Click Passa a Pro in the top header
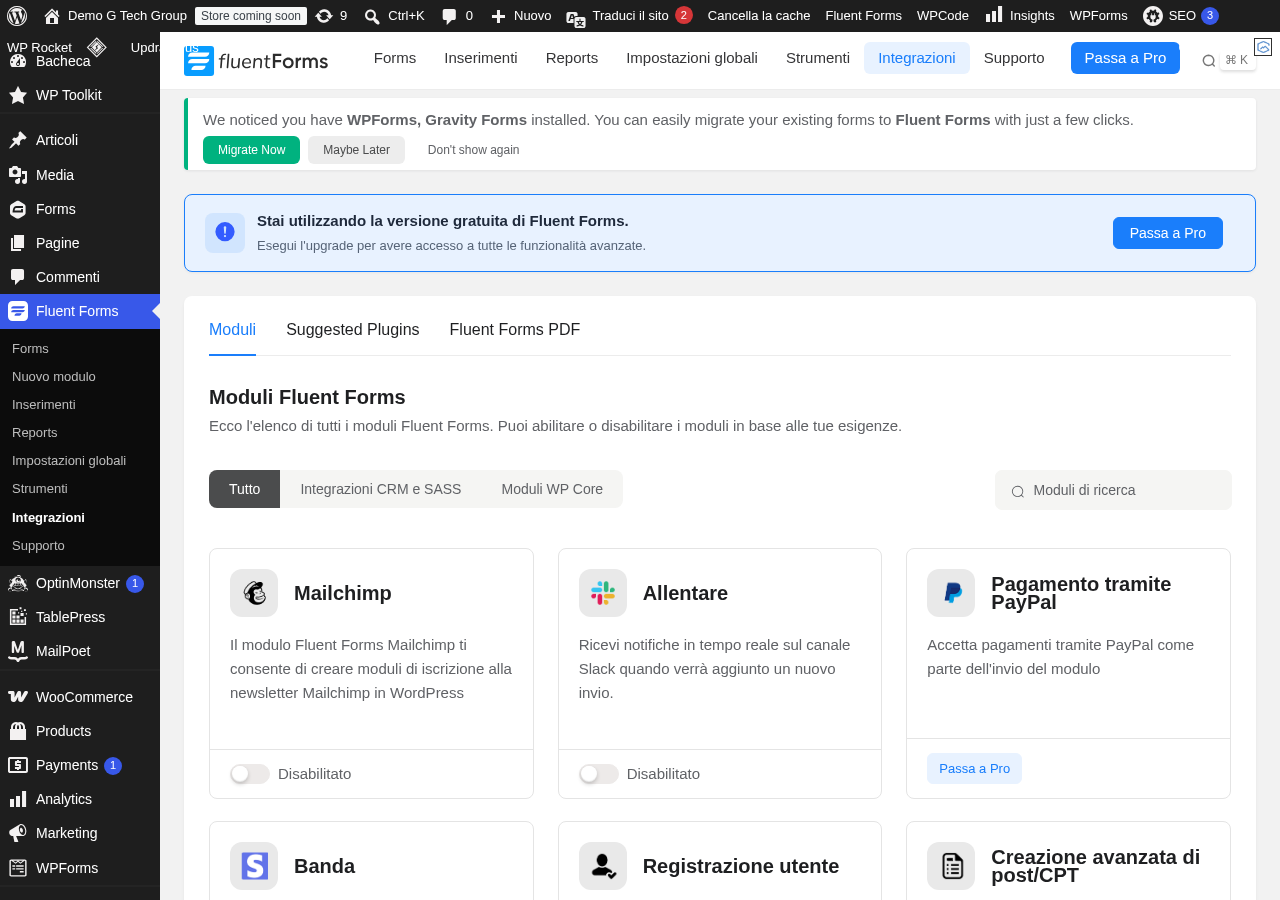 coord(1125,58)
